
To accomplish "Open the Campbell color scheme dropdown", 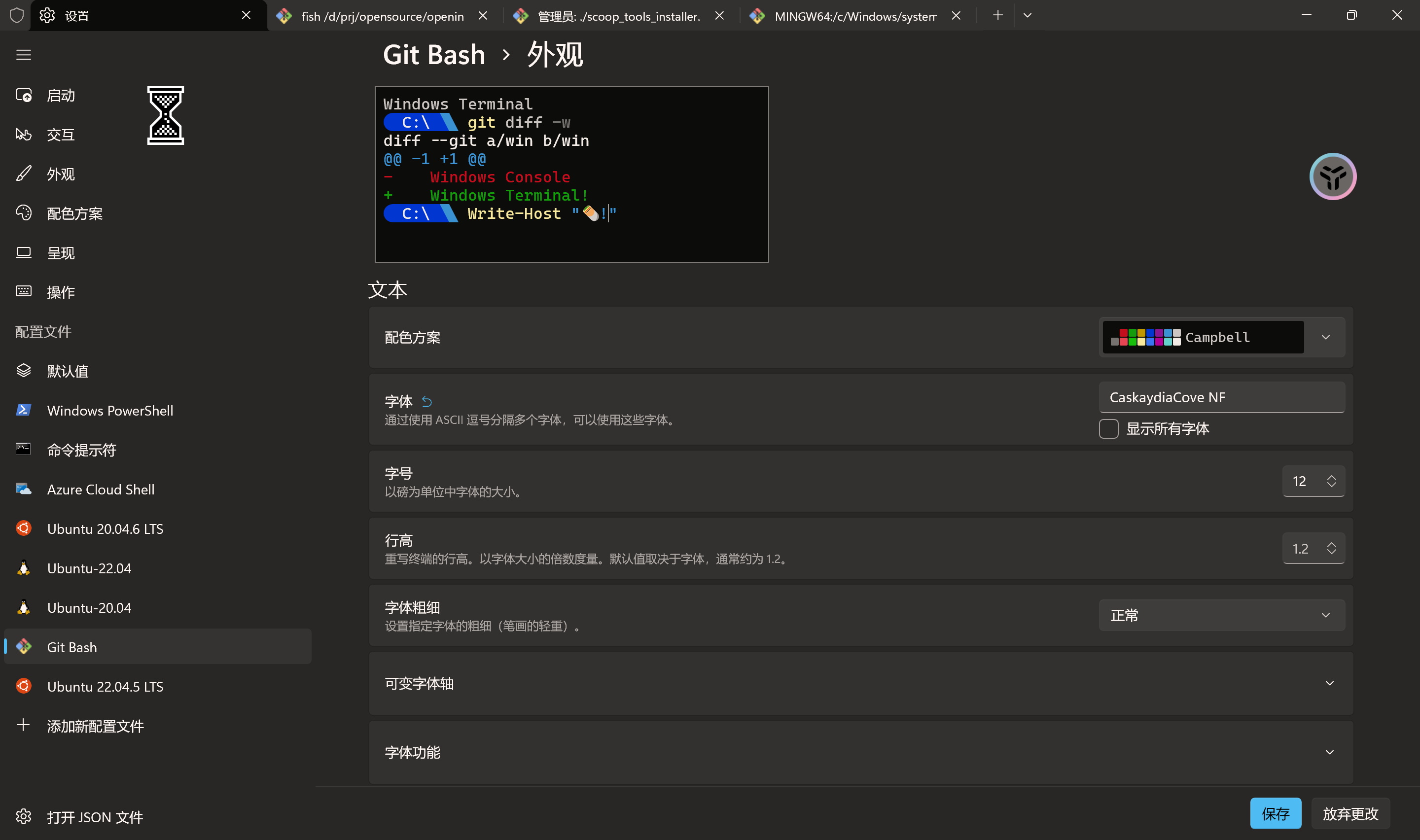I will (x=1222, y=337).
